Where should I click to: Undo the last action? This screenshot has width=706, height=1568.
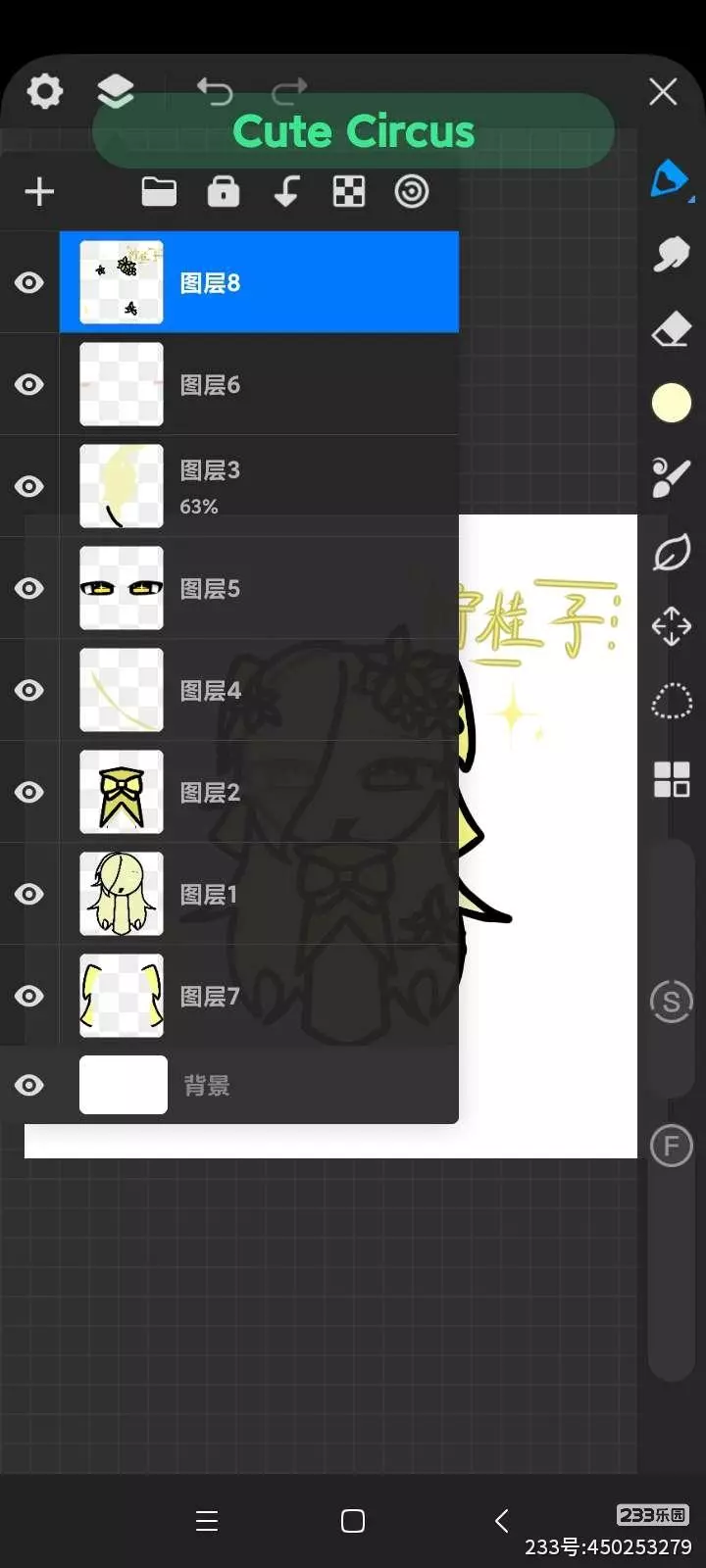(x=215, y=91)
